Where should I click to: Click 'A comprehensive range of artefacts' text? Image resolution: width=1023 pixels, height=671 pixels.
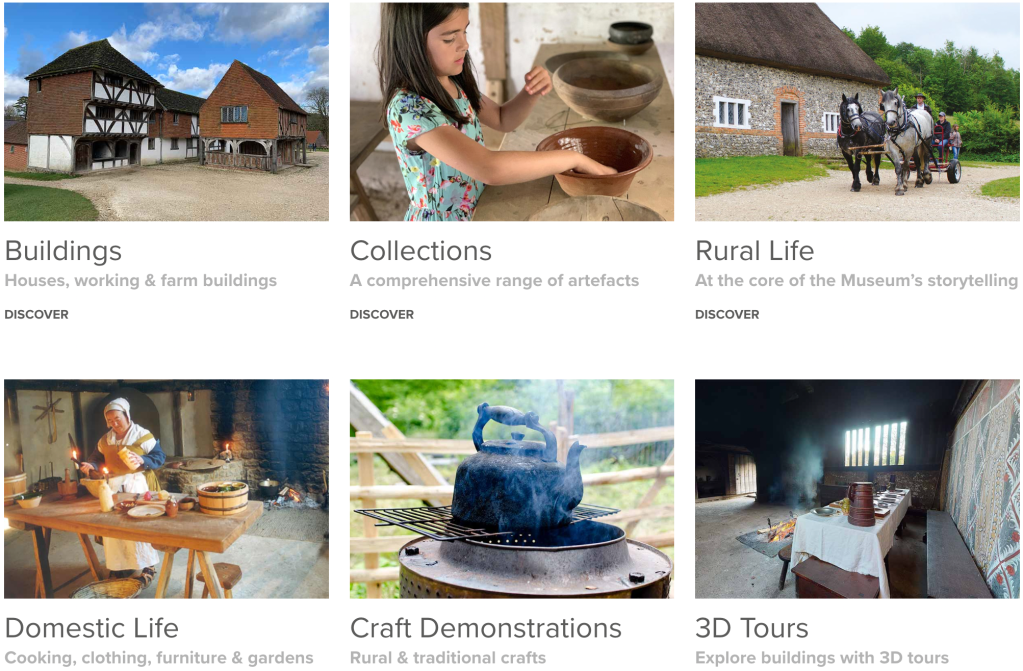(x=495, y=281)
